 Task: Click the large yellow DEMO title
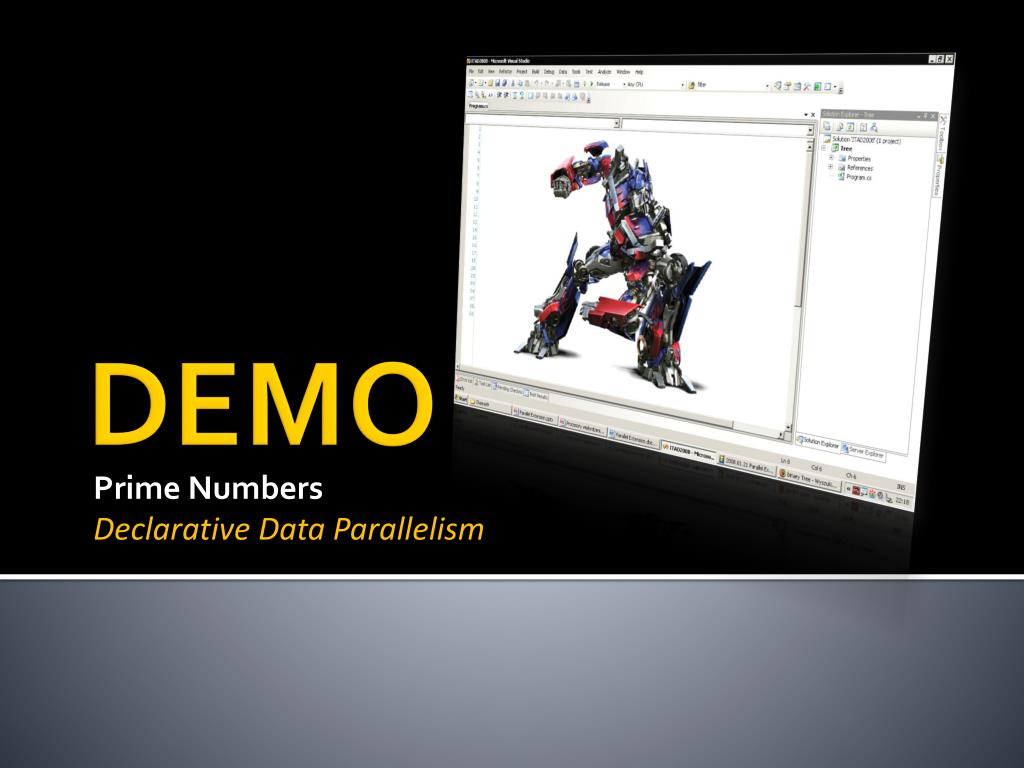click(264, 404)
